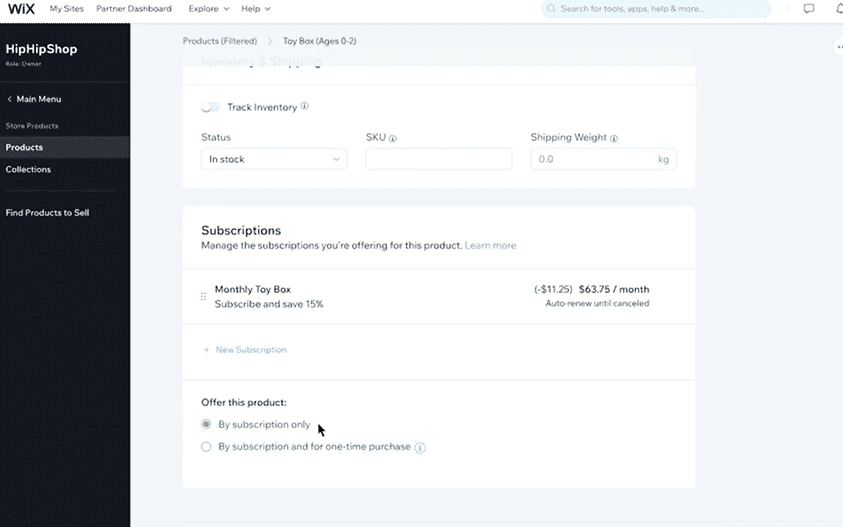Click the one-time purchase info icon
The image size is (843, 527).
[x=420, y=448]
